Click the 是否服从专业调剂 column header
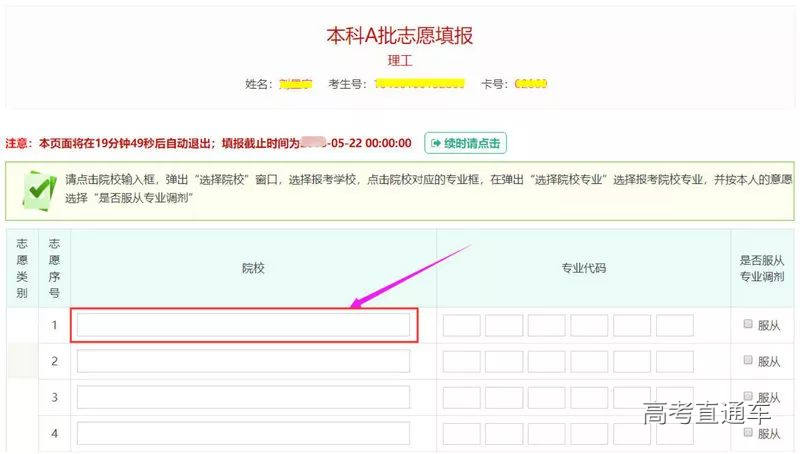 [x=763, y=268]
